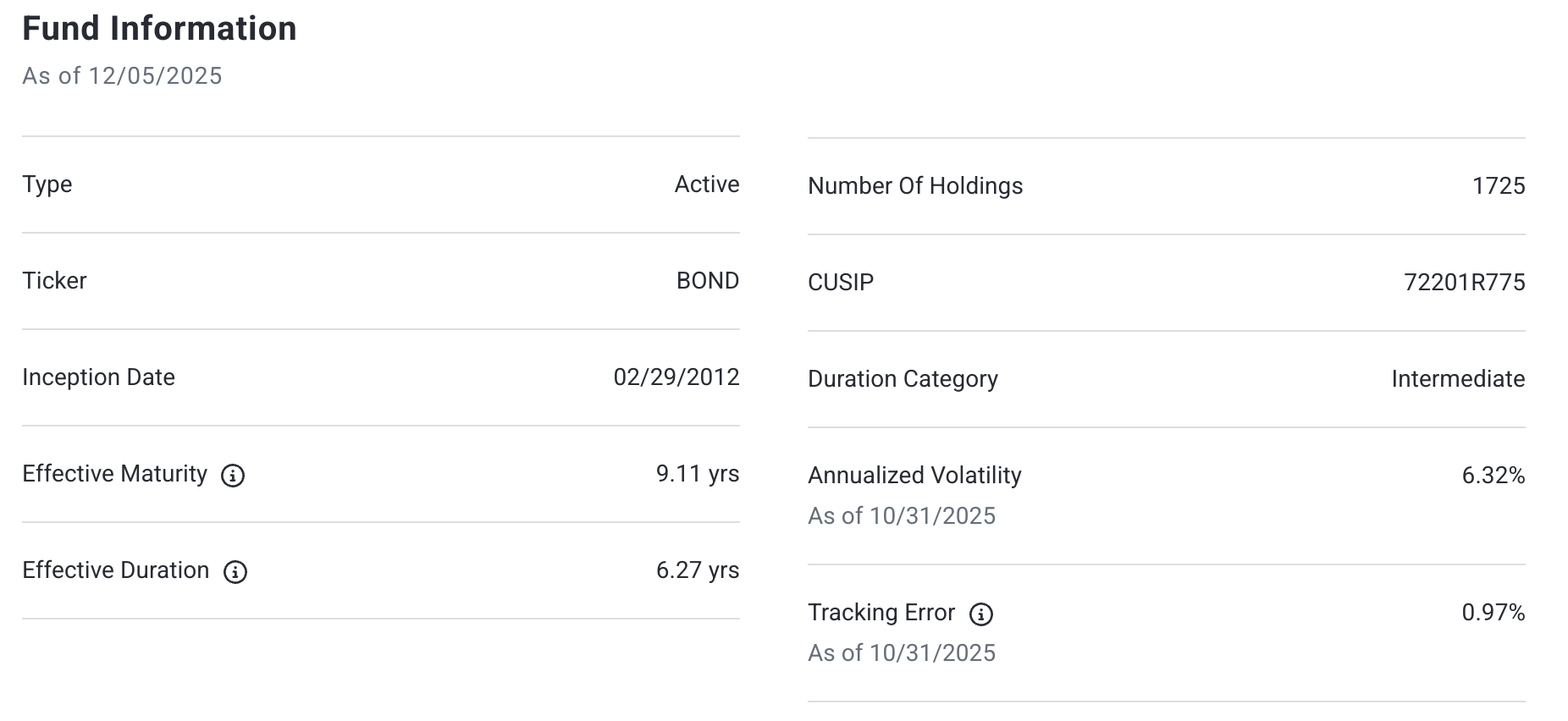Viewport: 1568px width, 721px height.
Task: Click the 6.27 yrs duration value
Action: (697, 570)
